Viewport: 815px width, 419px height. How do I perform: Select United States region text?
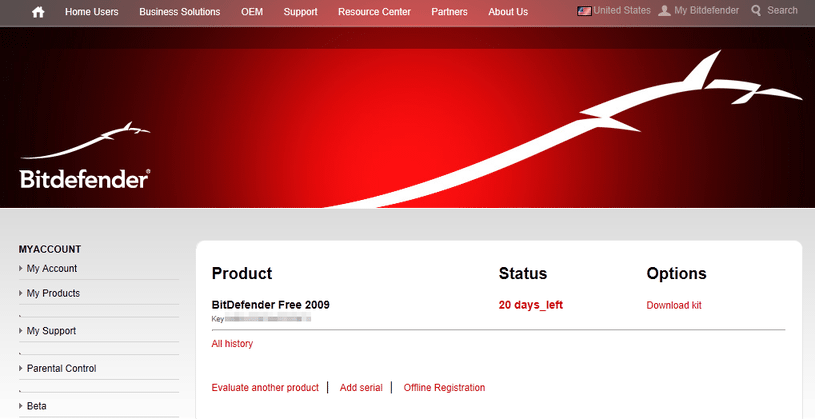622,10
